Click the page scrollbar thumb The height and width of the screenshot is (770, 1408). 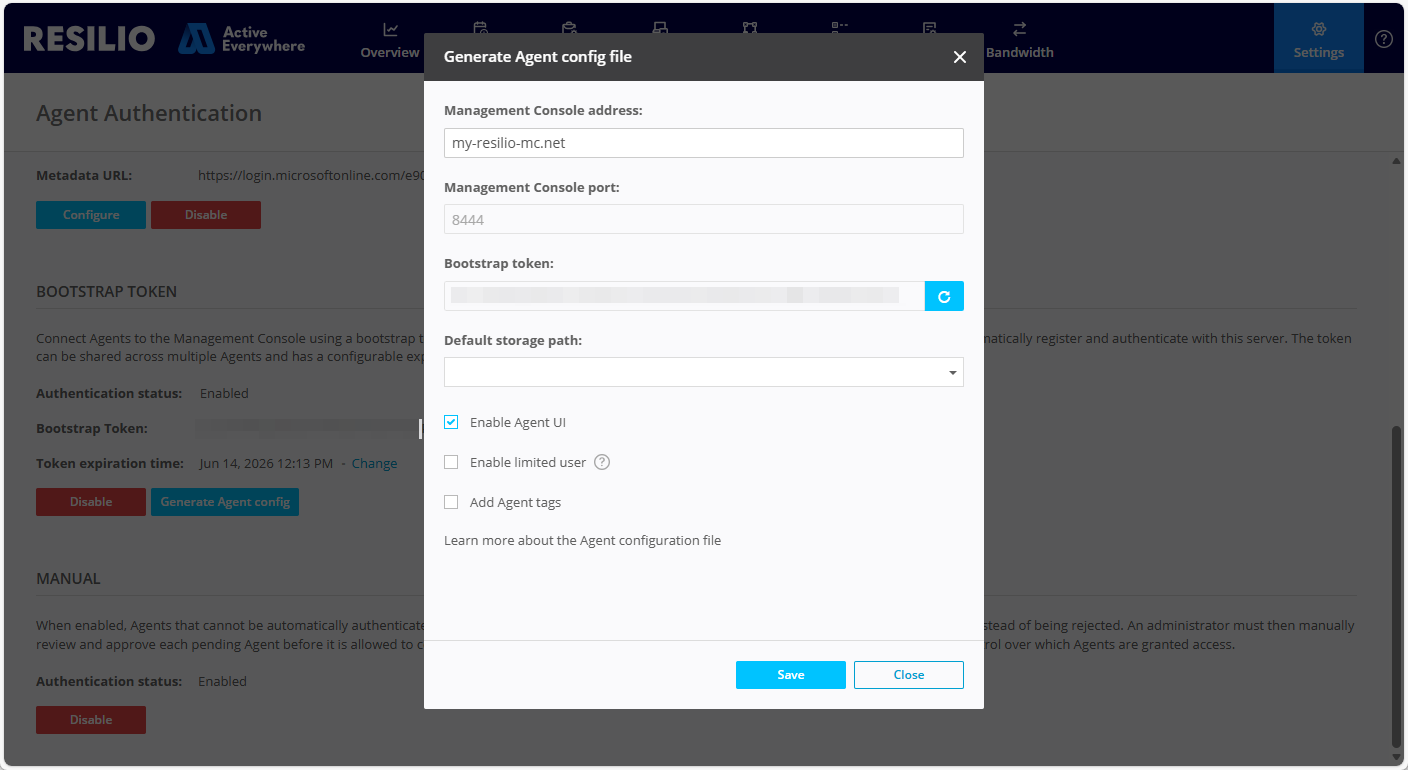[x=1396, y=585]
